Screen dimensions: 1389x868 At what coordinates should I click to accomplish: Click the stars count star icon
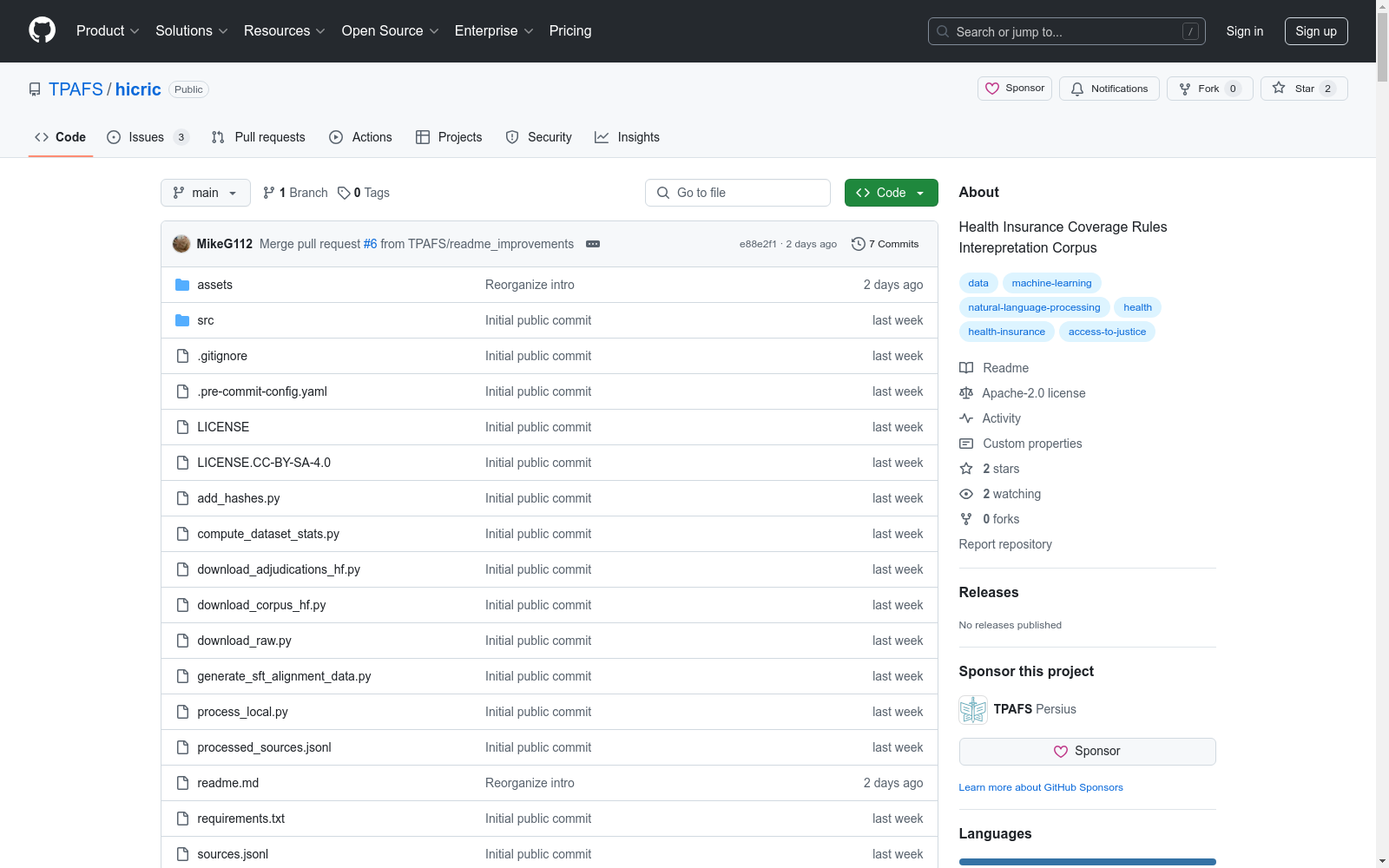(966, 469)
